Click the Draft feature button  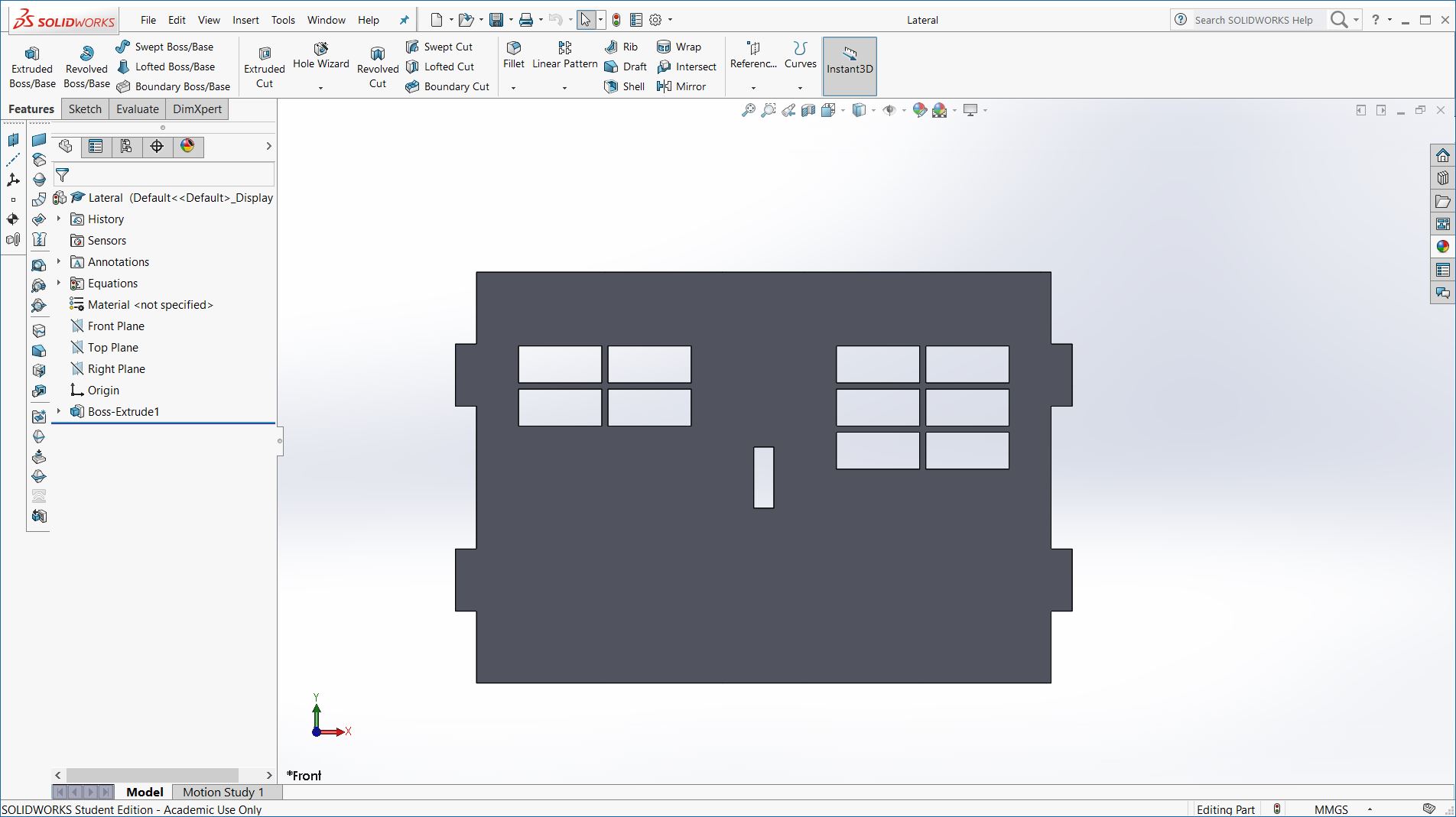click(x=626, y=66)
